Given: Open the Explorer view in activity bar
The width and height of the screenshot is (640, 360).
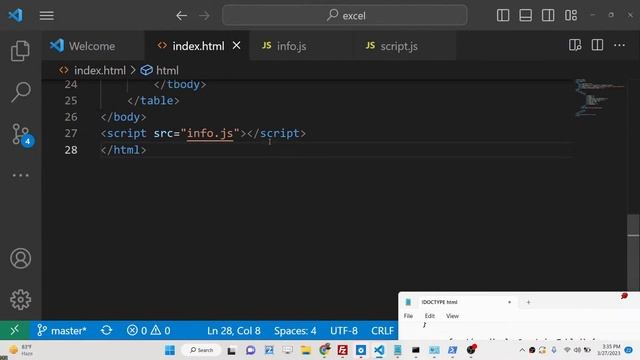Looking at the screenshot, I should click(x=20, y=51).
